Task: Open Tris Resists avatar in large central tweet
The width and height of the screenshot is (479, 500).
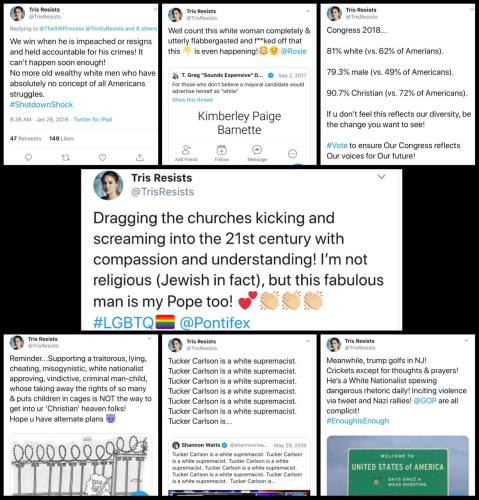Action: [108, 185]
